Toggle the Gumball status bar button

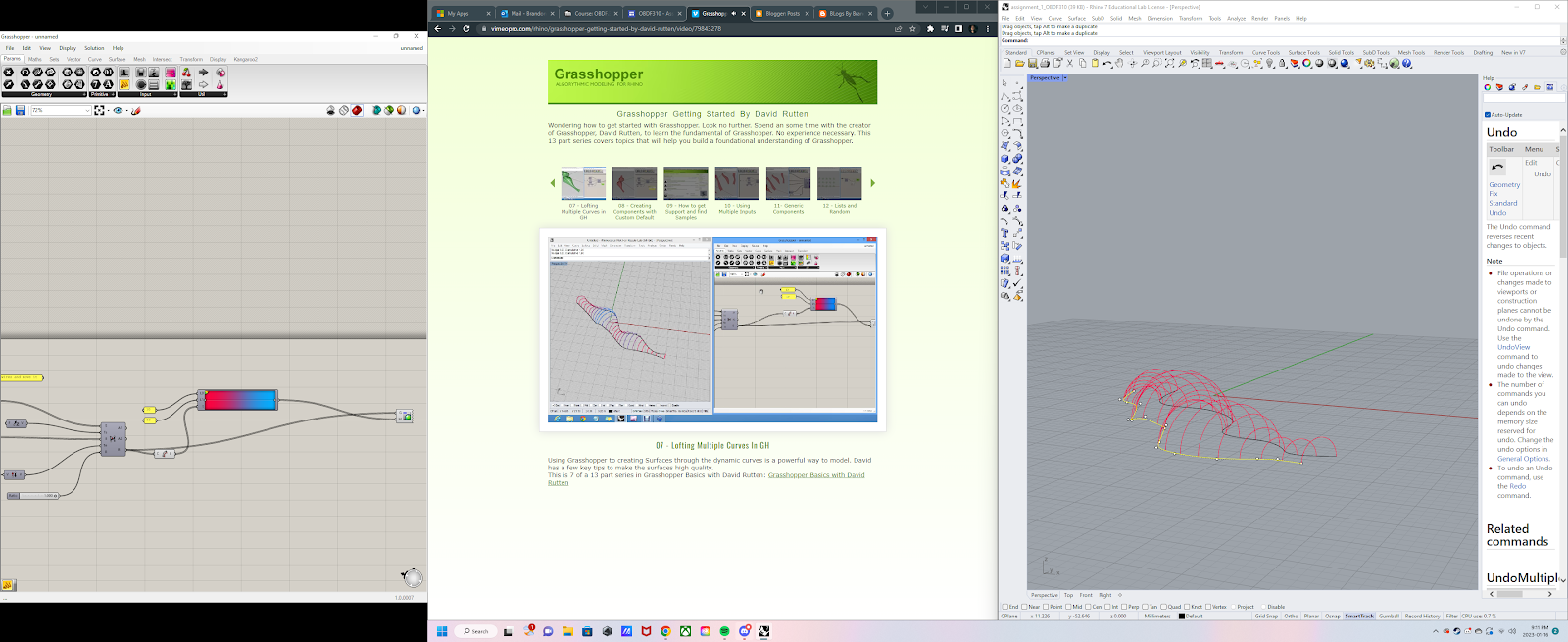pos(1389,617)
